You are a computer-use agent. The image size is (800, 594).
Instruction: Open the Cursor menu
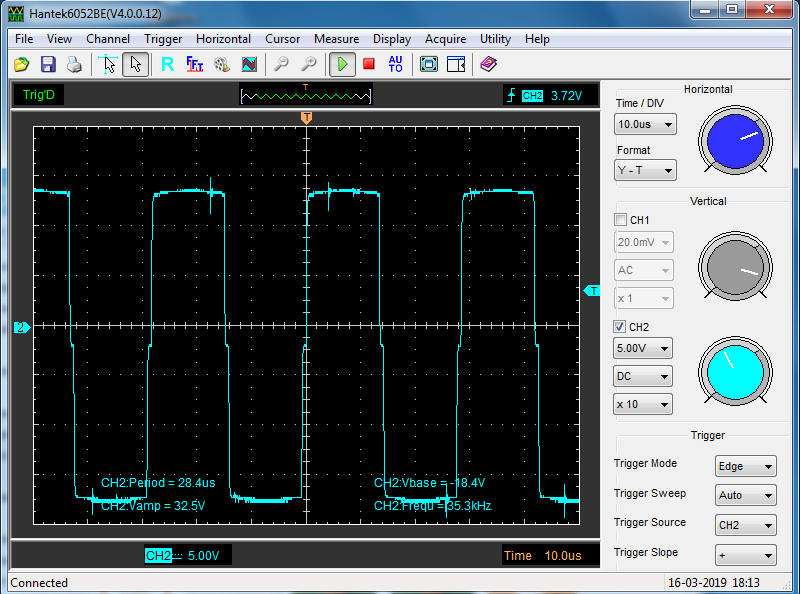point(282,39)
